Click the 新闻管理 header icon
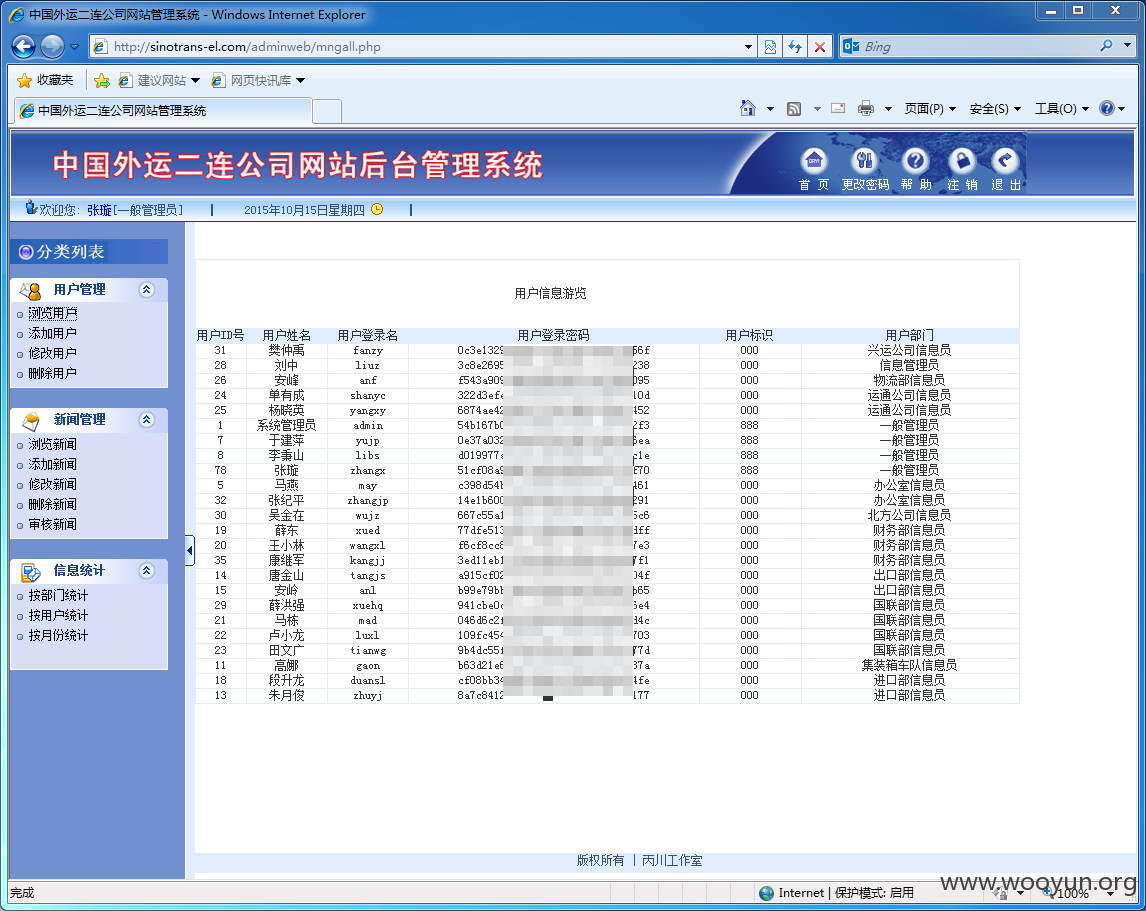The width and height of the screenshot is (1146, 911). click(31, 421)
